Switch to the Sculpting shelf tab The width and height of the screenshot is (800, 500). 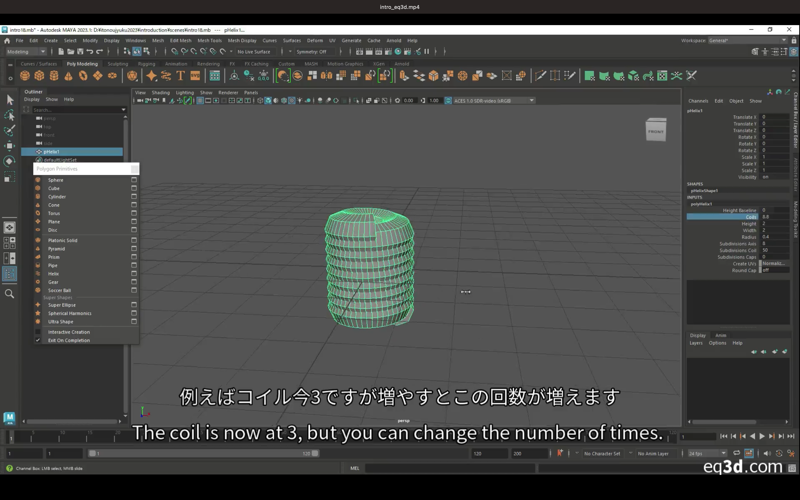[x=118, y=64]
